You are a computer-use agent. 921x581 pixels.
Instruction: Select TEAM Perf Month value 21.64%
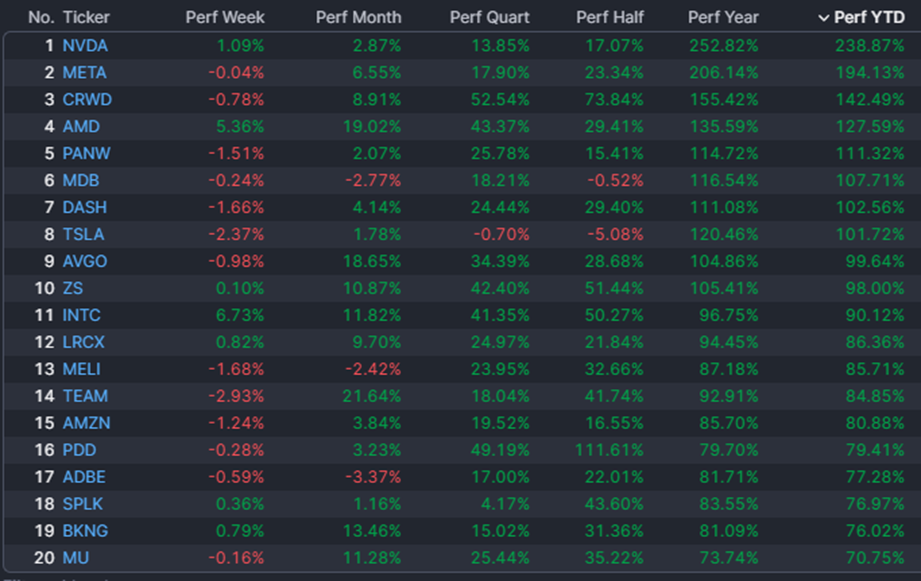(x=372, y=397)
